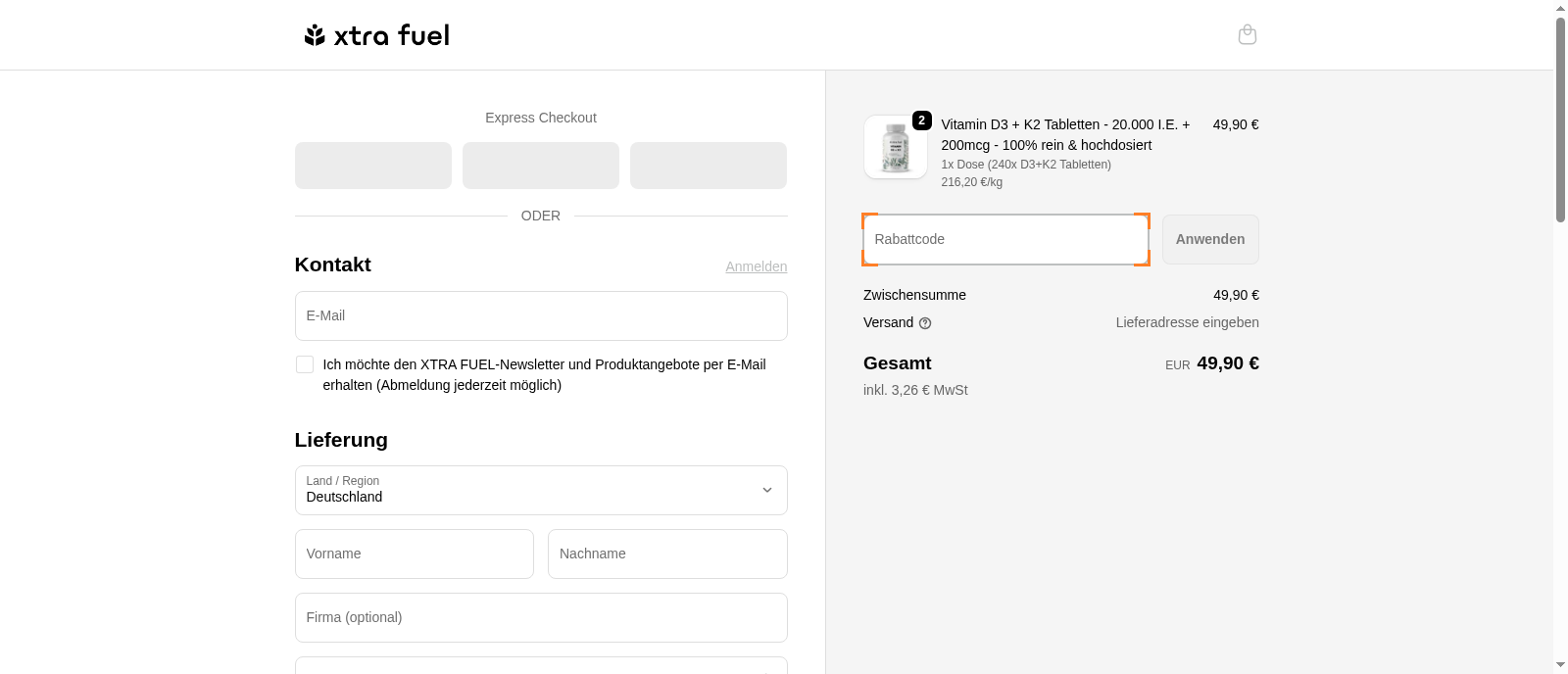1568x674 pixels.
Task: Enable the XTRA FUEL newsletter checkbox
Action: pyautogui.click(x=305, y=364)
